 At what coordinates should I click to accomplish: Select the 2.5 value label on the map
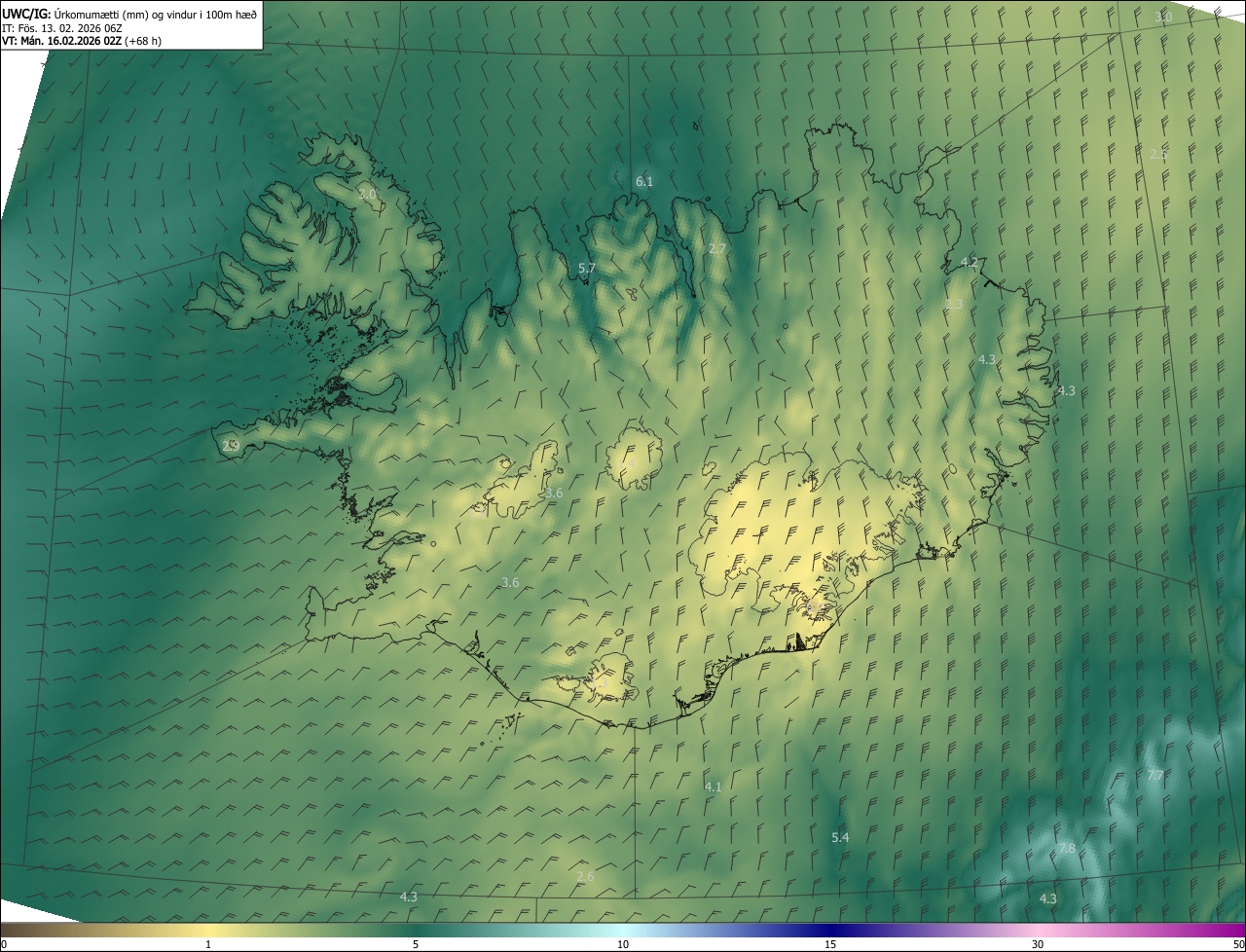(x=1158, y=155)
